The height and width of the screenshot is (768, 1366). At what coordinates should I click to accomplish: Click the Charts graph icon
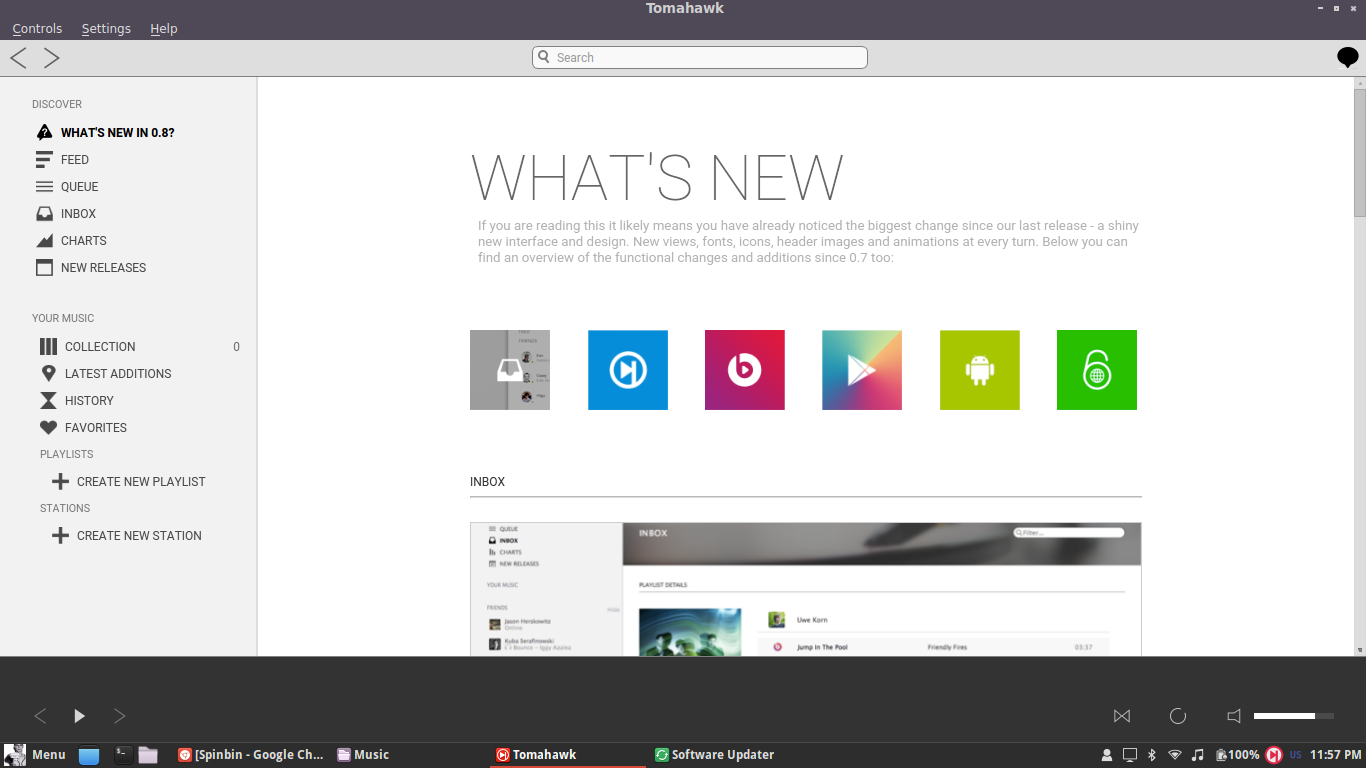coord(44,240)
